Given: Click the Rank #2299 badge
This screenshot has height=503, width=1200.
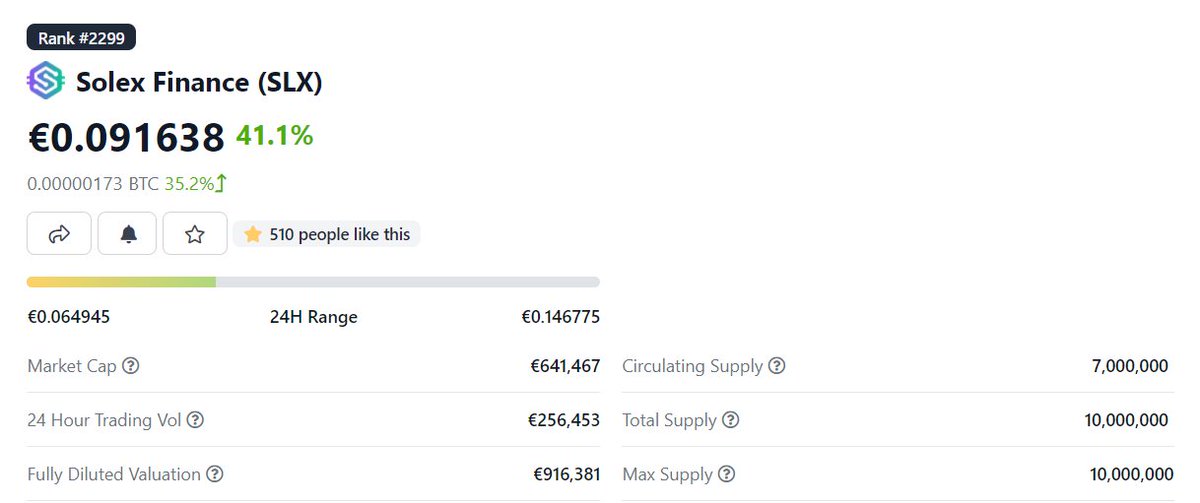Looking at the screenshot, I should click(x=81, y=38).
